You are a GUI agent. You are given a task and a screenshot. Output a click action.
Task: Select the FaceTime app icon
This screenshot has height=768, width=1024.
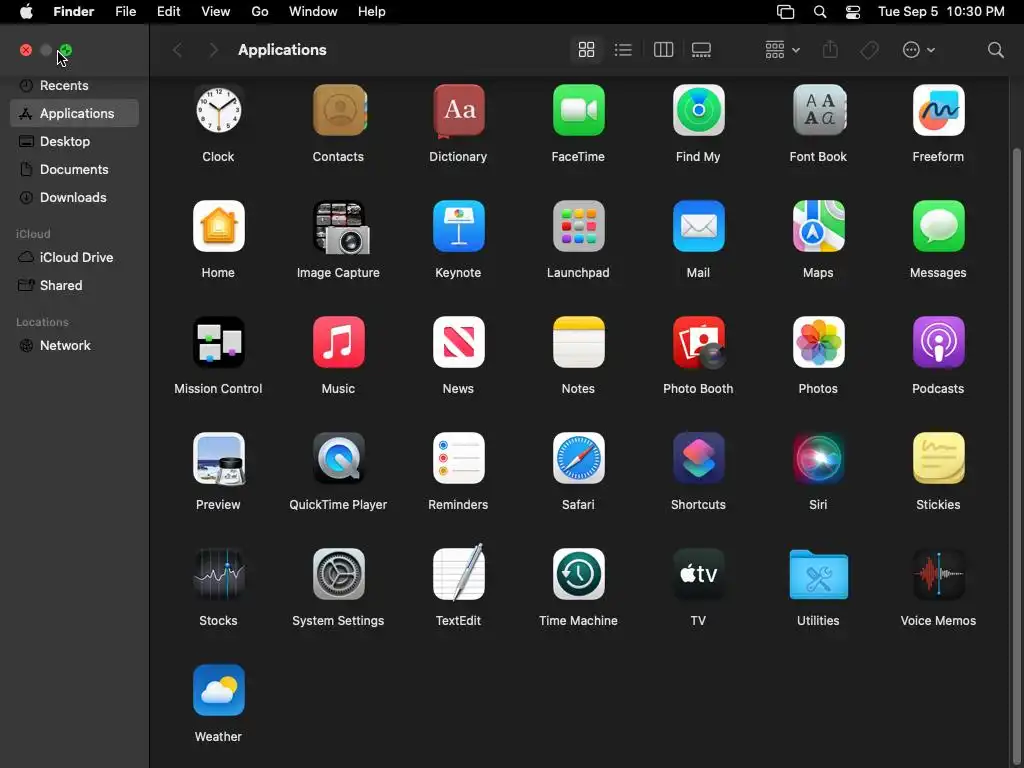(x=579, y=110)
